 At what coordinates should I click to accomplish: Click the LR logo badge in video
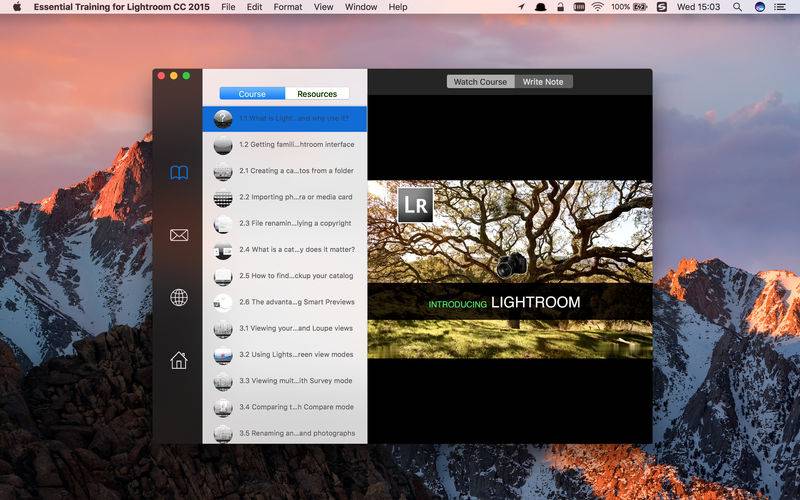click(x=415, y=205)
